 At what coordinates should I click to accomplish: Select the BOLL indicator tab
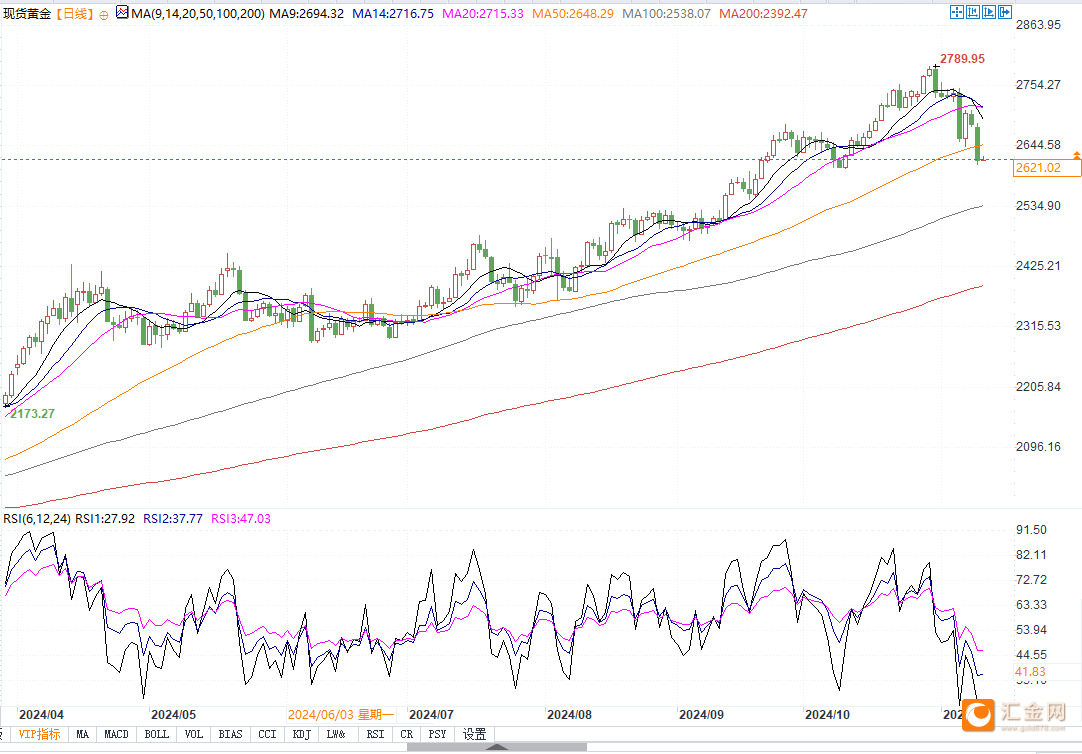click(x=157, y=734)
